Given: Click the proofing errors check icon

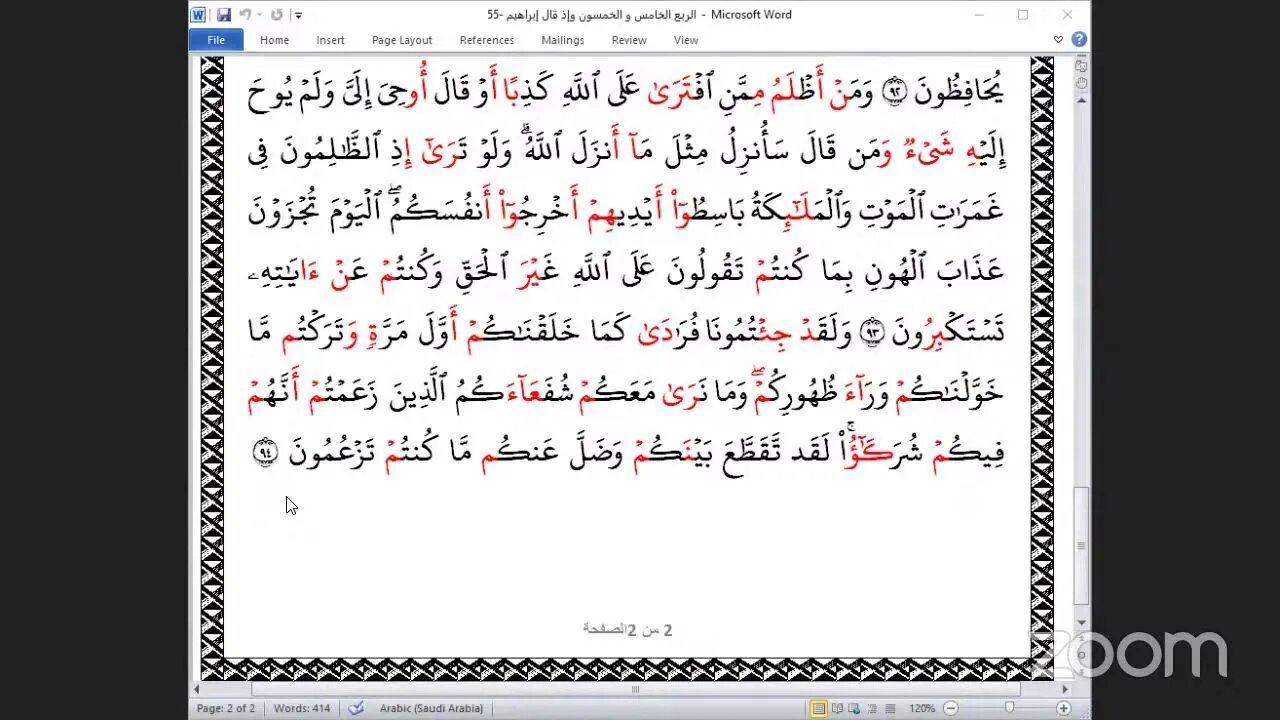Looking at the screenshot, I should (x=356, y=708).
